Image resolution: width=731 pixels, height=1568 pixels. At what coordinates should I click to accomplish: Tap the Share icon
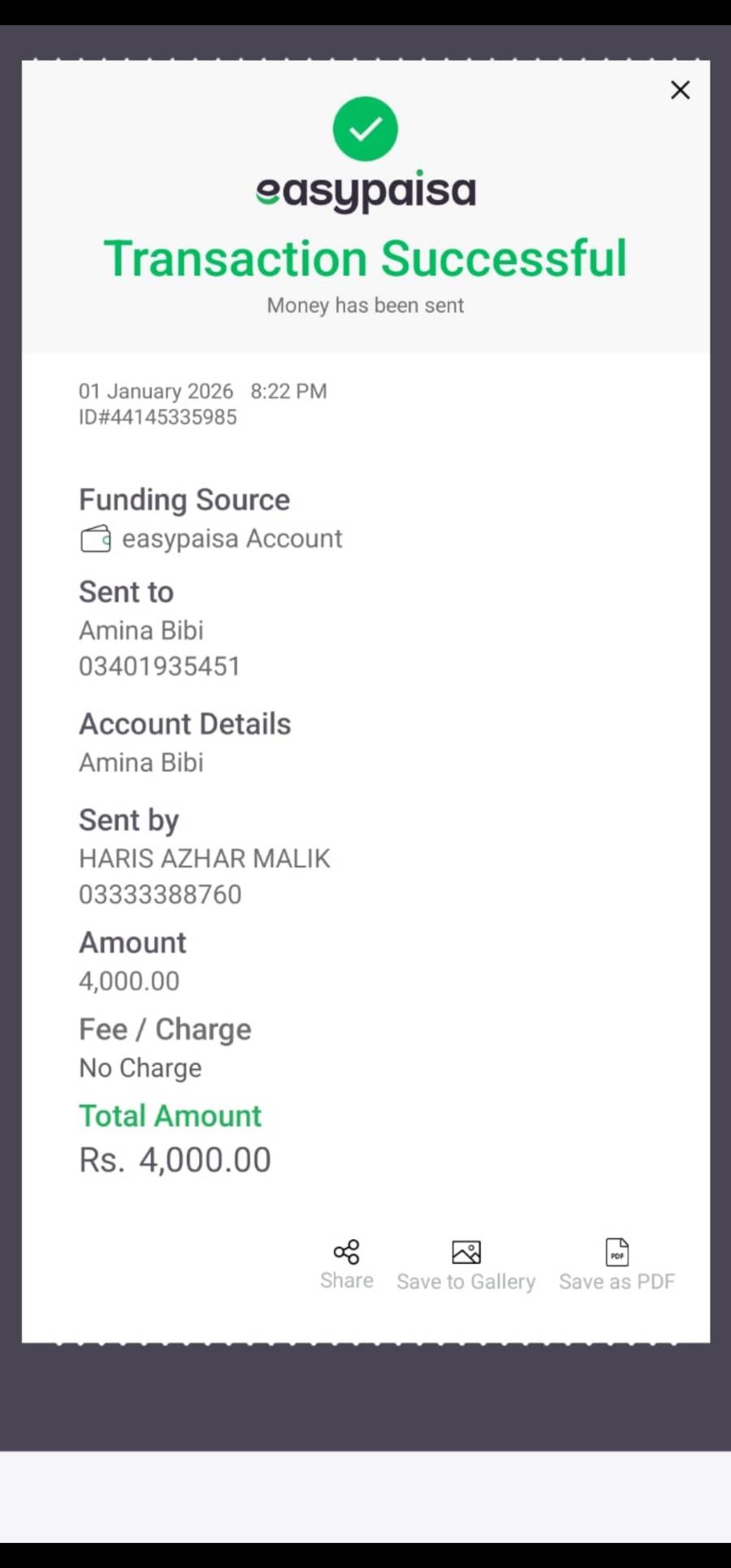347,1252
